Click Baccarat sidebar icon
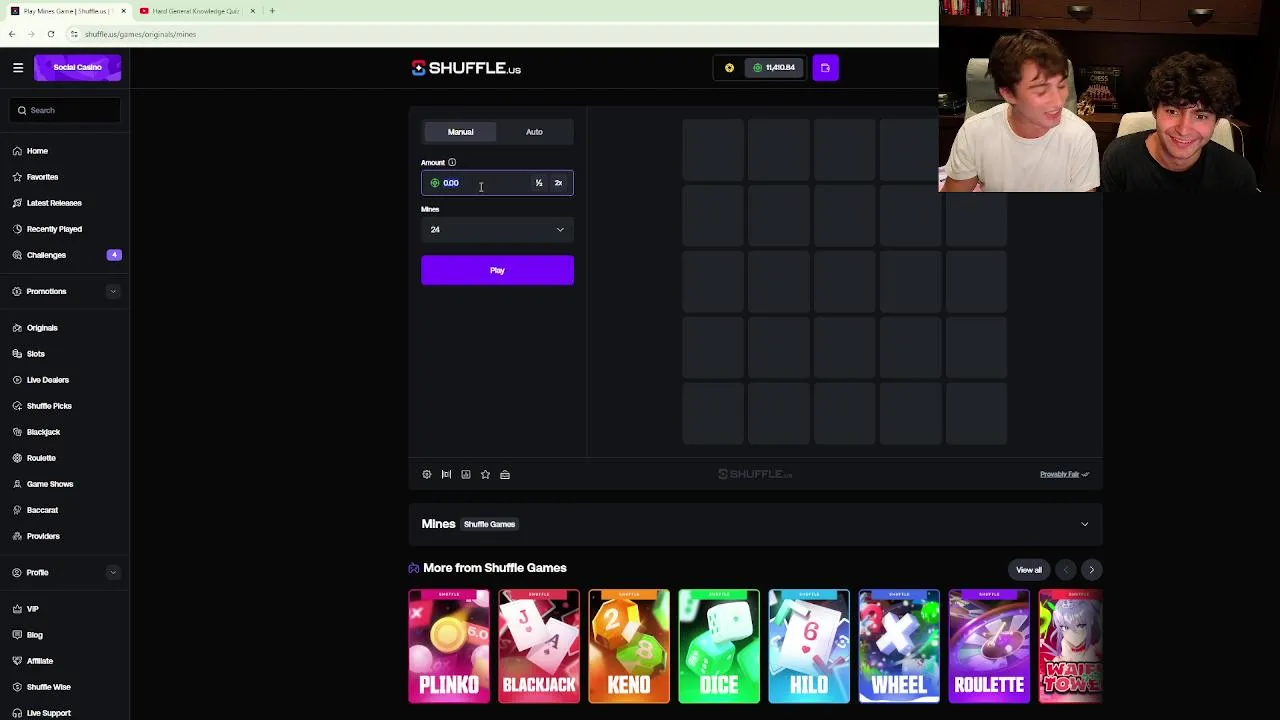The width and height of the screenshot is (1280, 720). [x=18, y=510]
